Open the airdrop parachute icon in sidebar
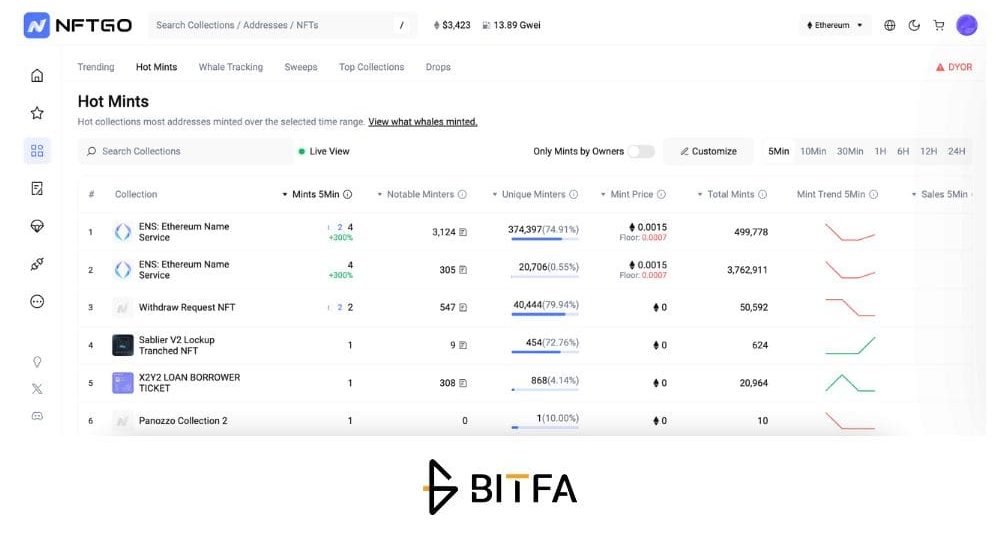Viewport: 1000px width, 547px height. tap(37, 226)
